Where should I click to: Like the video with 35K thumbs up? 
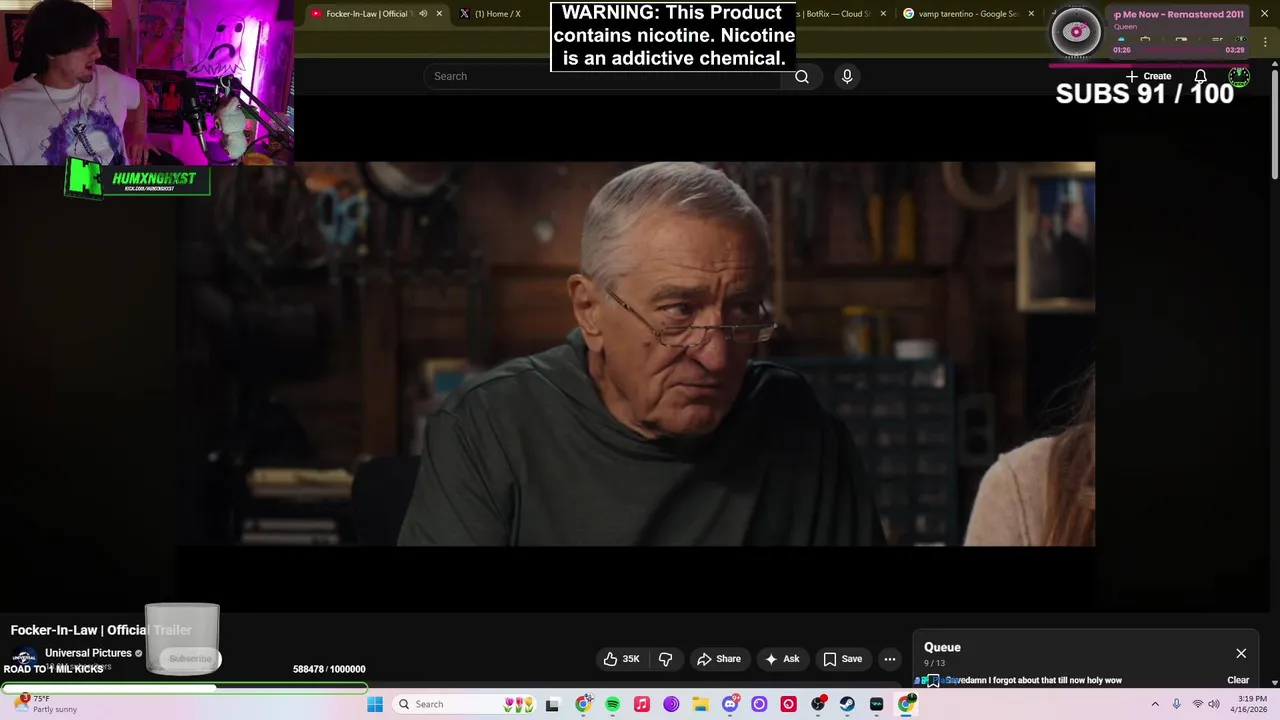(x=621, y=659)
